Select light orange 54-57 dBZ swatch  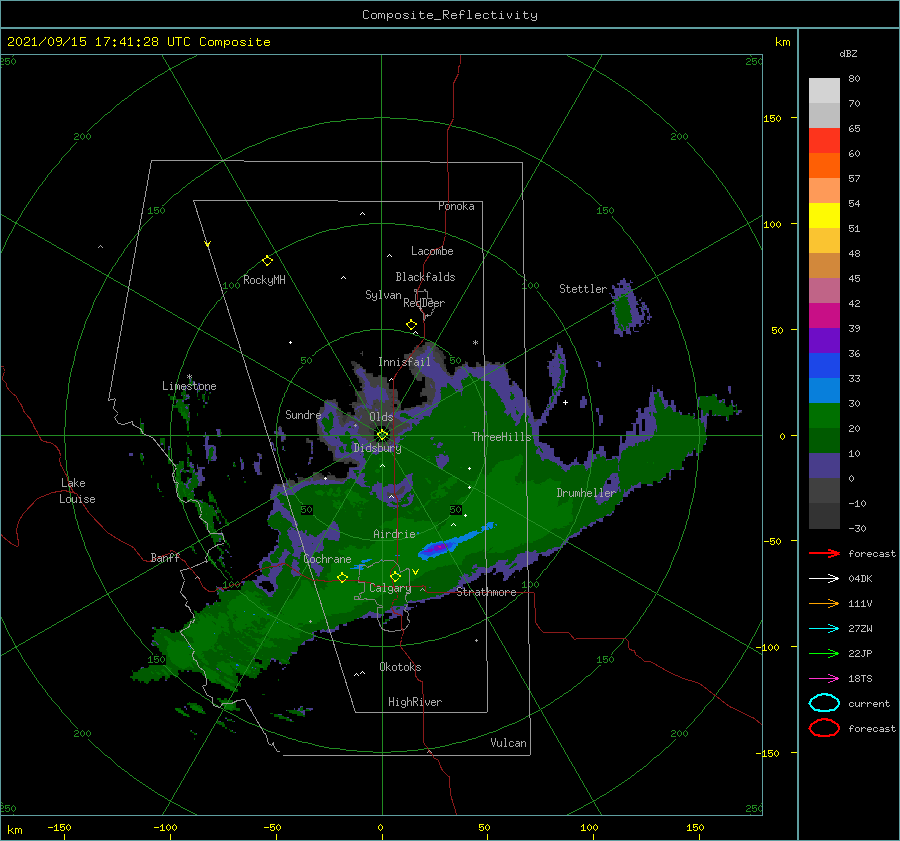point(824,191)
